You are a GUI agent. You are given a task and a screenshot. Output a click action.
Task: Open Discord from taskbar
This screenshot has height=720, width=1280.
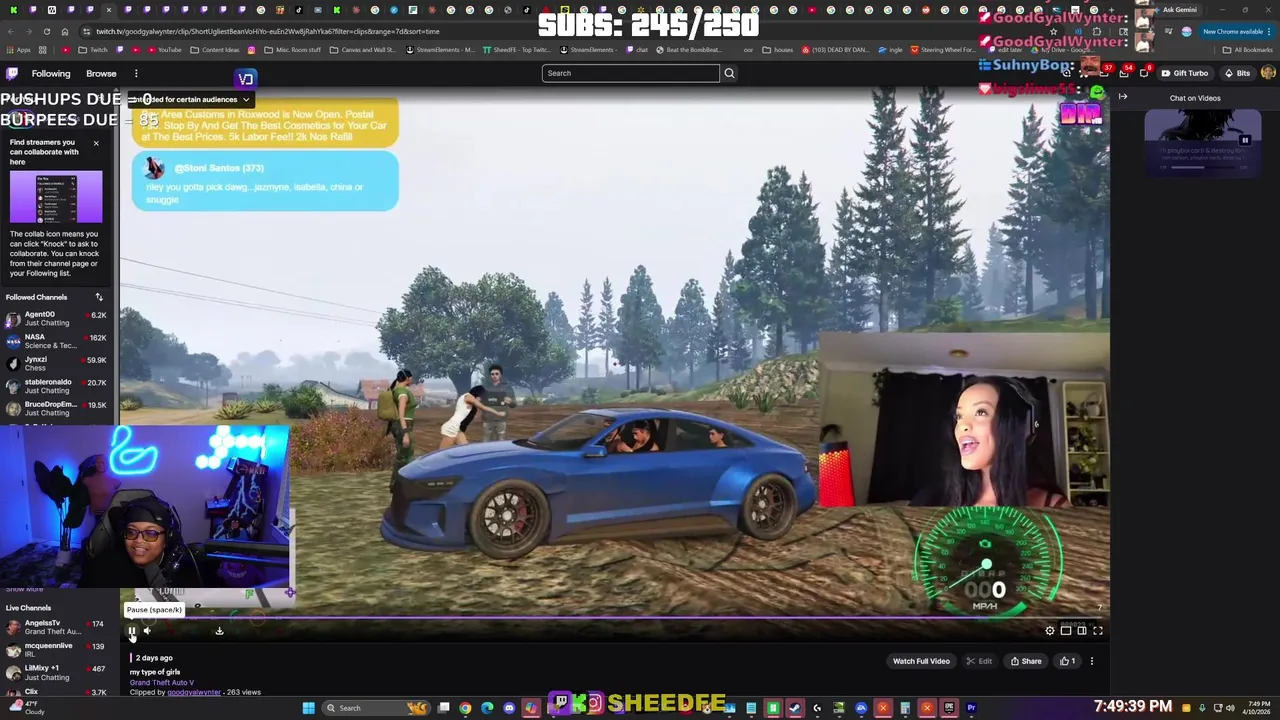click(509, 708)
